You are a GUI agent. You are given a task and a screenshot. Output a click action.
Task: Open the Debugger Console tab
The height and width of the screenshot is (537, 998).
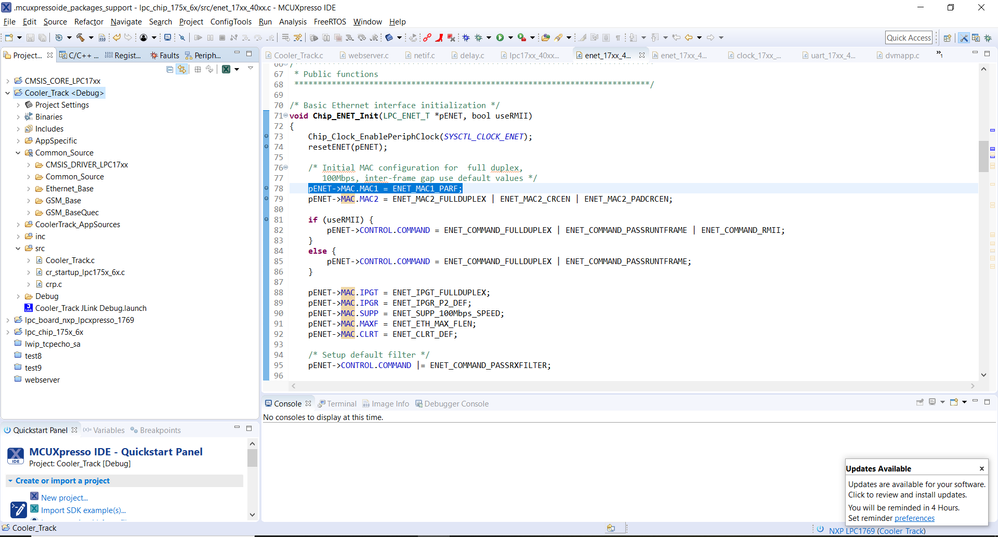[x=451, y=403]
